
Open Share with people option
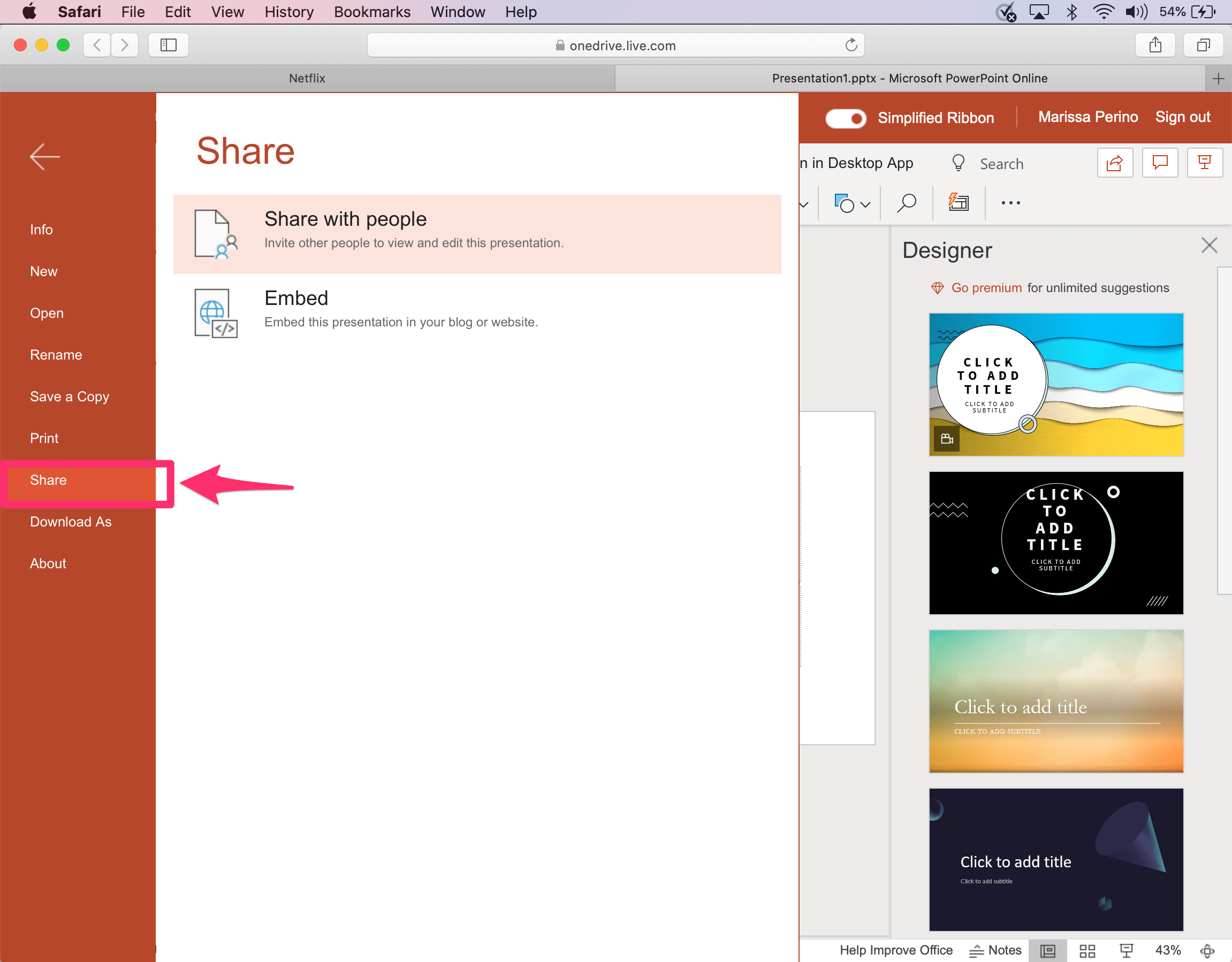(477, 234)
